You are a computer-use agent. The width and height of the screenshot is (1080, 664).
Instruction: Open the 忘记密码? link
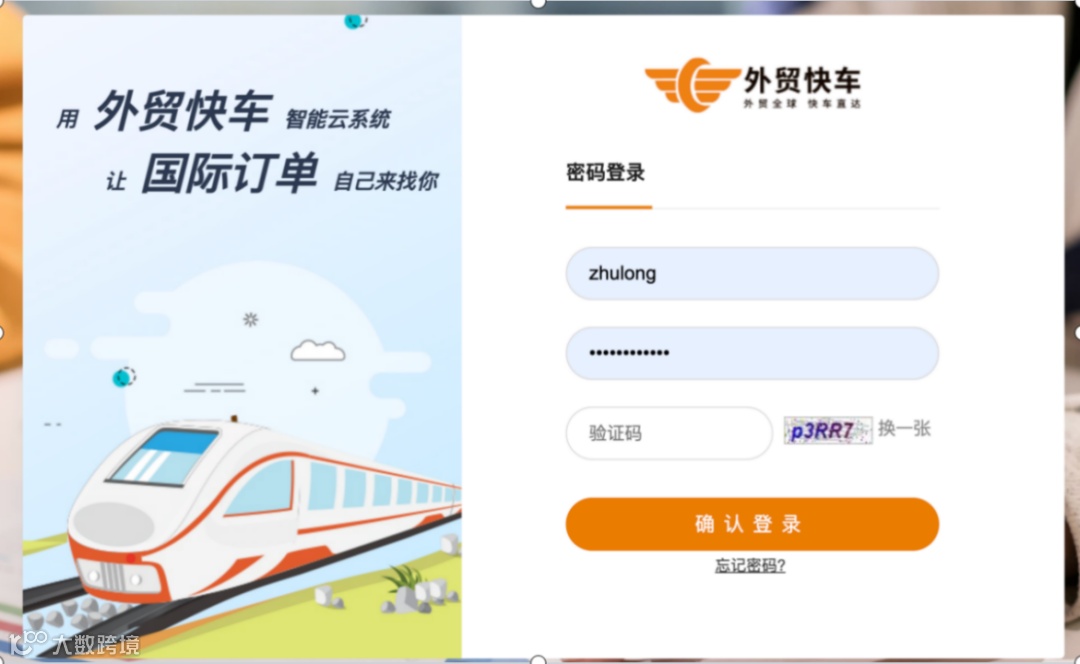pyautogui.click(x=750, y=566)
